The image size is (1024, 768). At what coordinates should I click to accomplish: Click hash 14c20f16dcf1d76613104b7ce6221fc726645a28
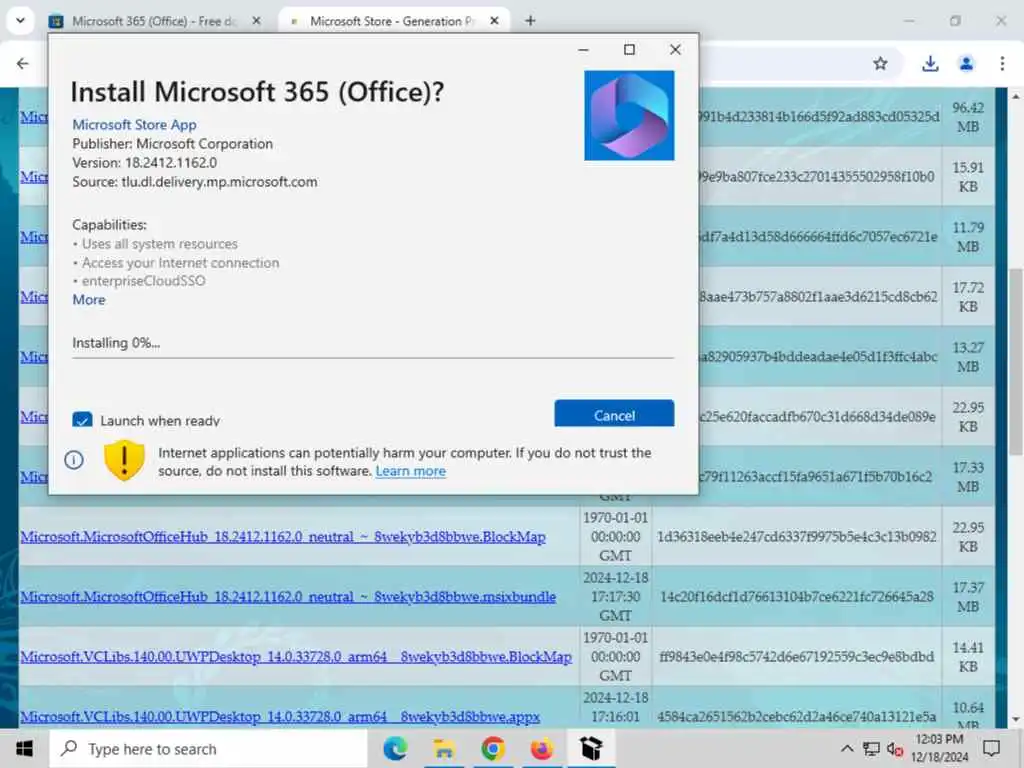[797, 596]
